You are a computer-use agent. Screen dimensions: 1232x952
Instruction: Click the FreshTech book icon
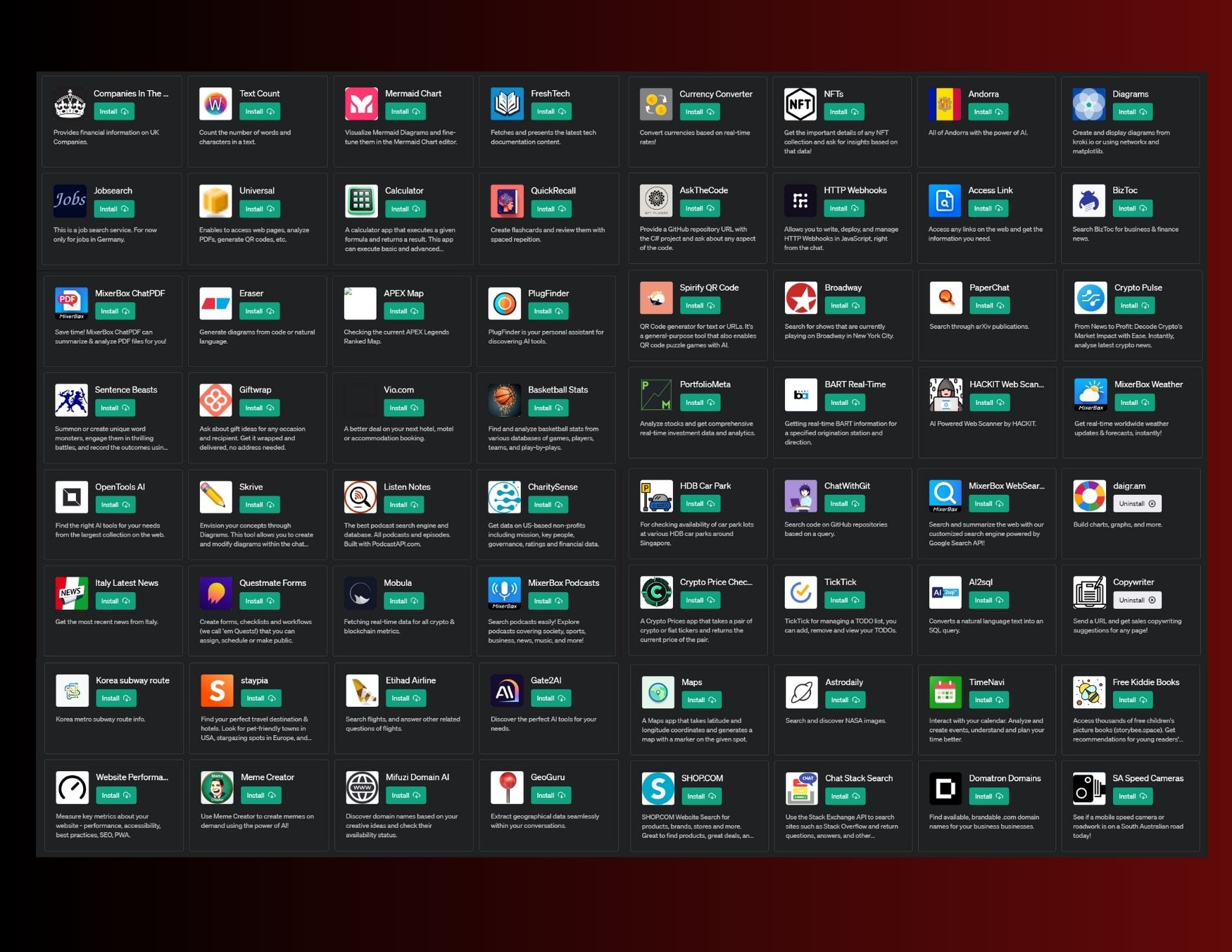pyautogui.click(x=507, y=104)
